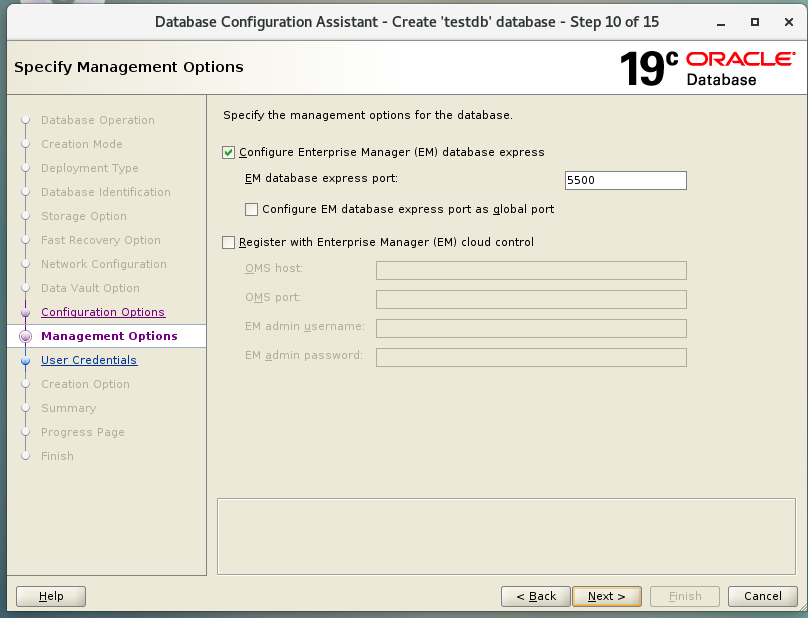Click the step marker beside Configuration Options
808x618 pixels.
26,313
